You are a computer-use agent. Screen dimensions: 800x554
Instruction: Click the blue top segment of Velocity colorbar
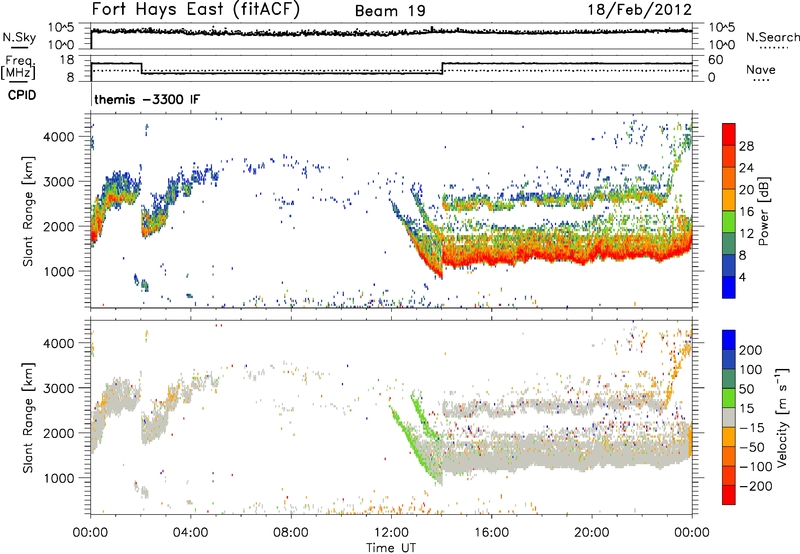point(729,340)
